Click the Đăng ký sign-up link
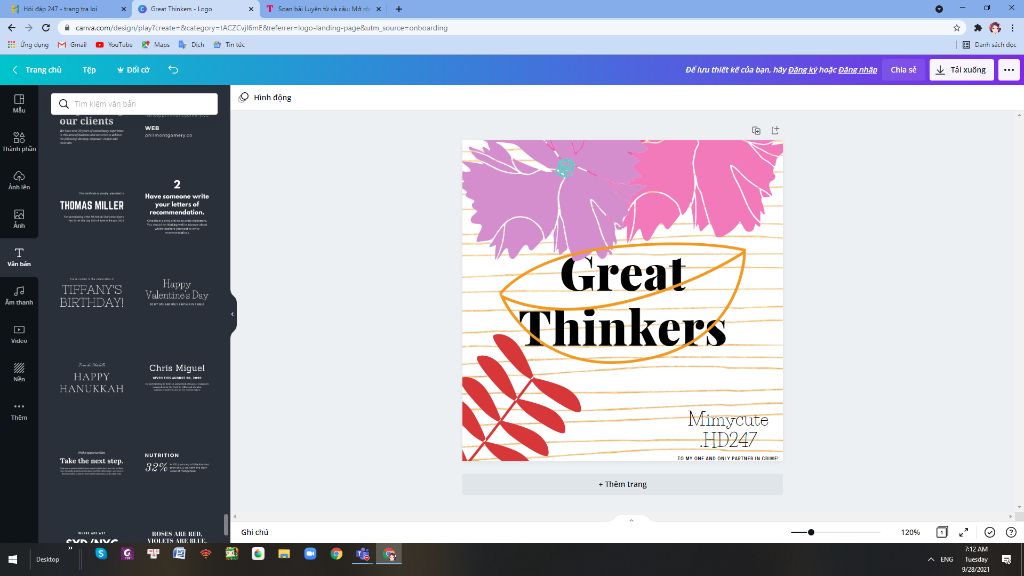Screen dimensions: 1024x576 coord(802,70)
